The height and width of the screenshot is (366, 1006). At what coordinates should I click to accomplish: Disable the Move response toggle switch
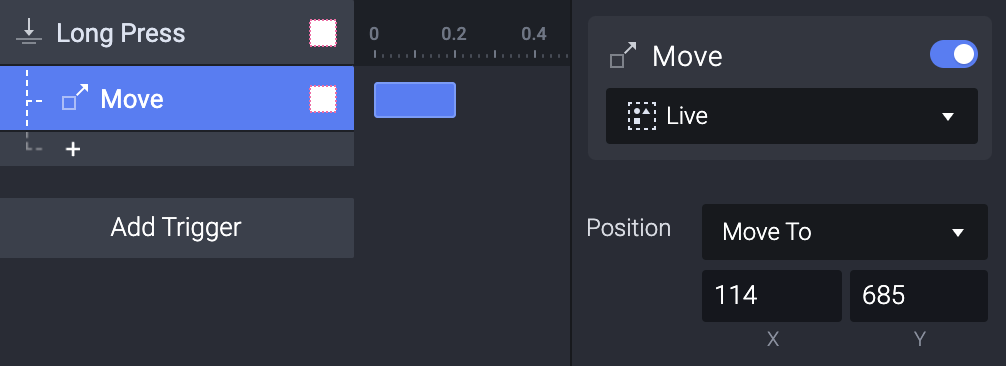click(x=953, y=55)
